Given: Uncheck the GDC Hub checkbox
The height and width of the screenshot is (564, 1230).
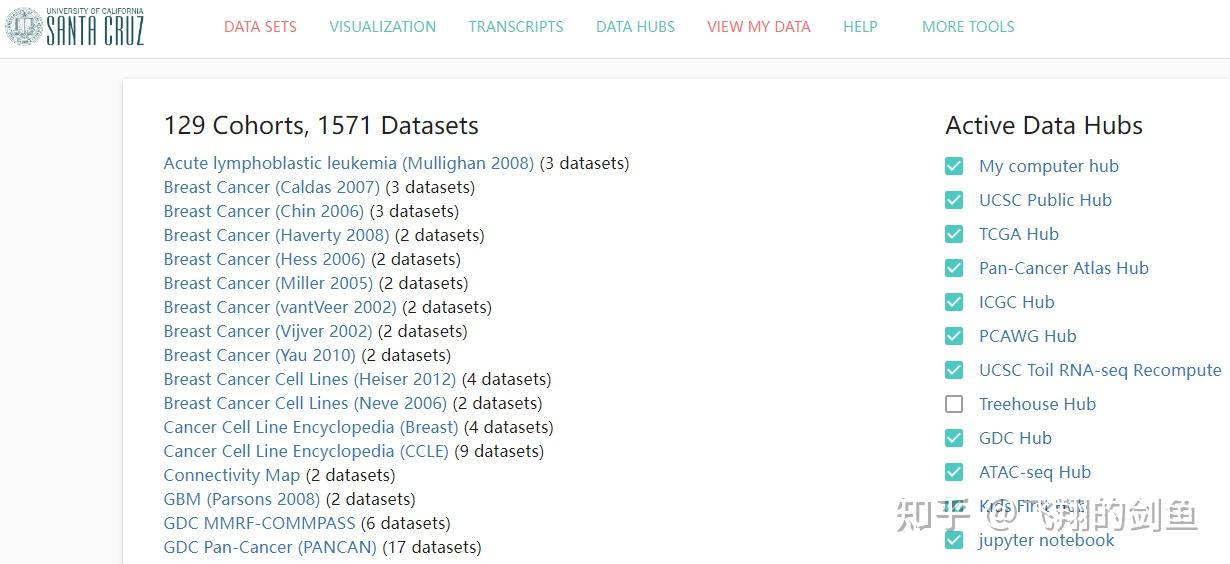Looking at the screenshot, I should coord(954,438).
